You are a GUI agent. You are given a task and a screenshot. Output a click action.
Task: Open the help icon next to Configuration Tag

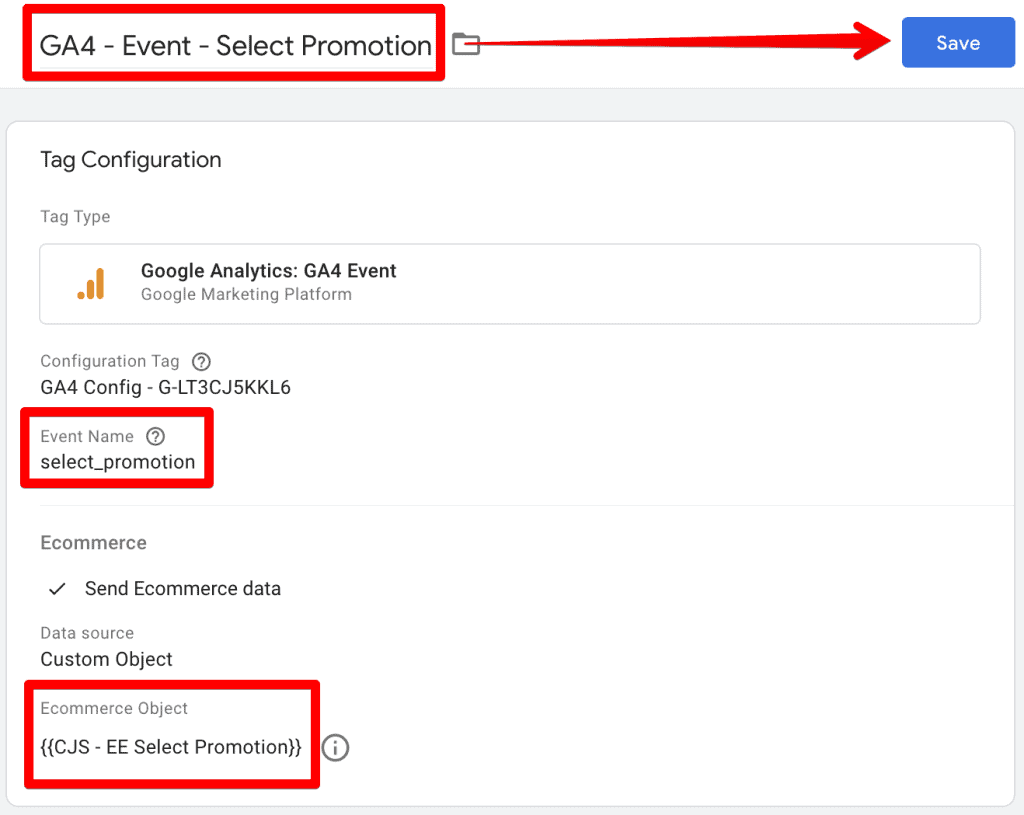coord(201,361)
